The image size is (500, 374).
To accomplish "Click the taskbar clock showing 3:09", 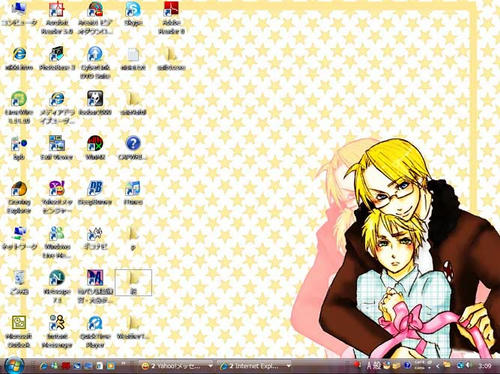I will [x=484, y=366].
